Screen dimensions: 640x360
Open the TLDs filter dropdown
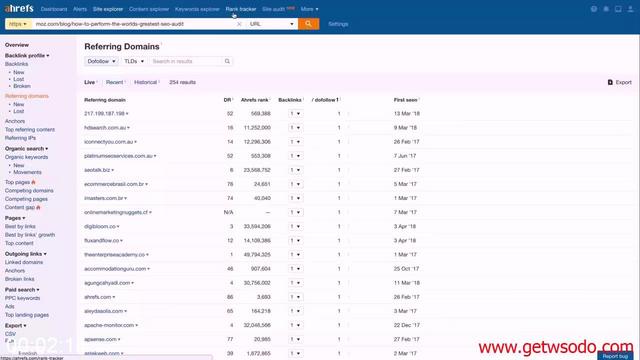tap(134, 61)
